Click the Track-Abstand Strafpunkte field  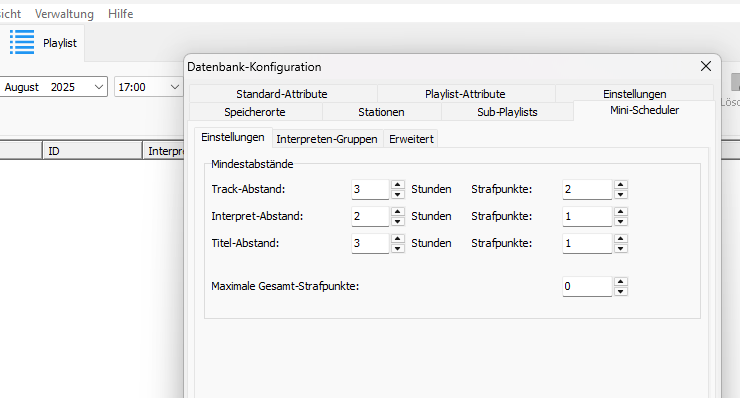[x=587, y=189]
